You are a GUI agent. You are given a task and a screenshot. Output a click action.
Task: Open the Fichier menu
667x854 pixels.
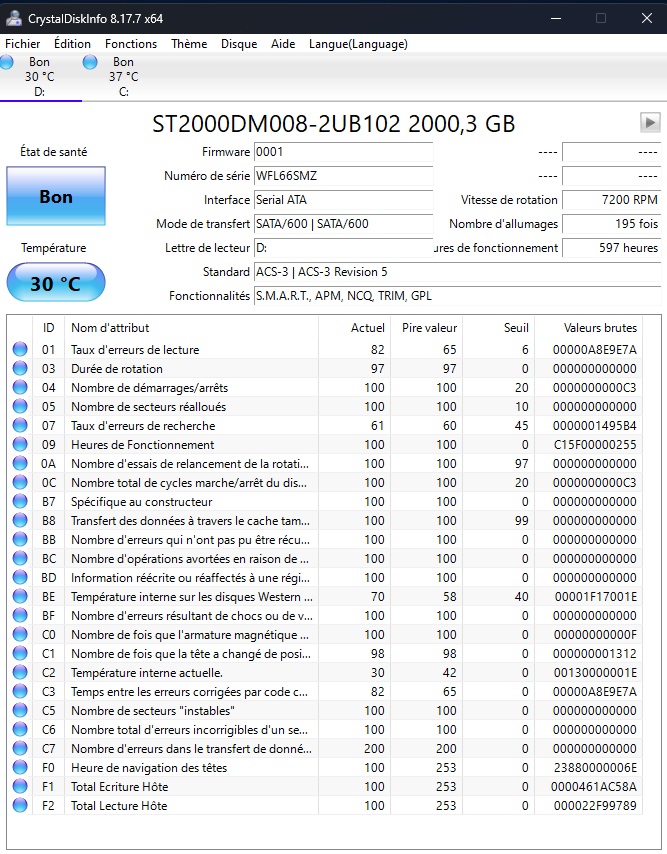click(x=22, y=44)
